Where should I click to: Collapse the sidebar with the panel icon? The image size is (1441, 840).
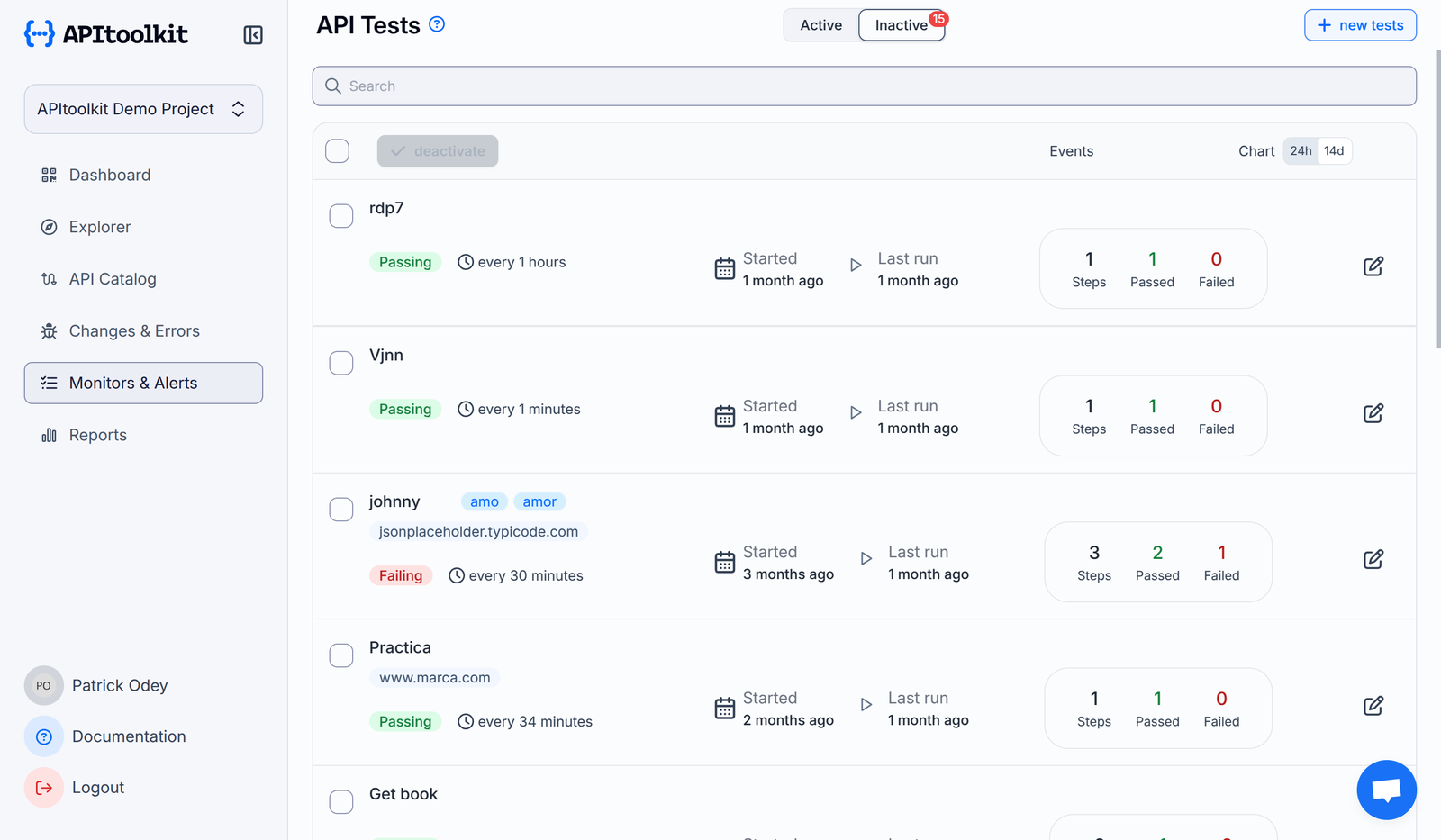point(253,35)
